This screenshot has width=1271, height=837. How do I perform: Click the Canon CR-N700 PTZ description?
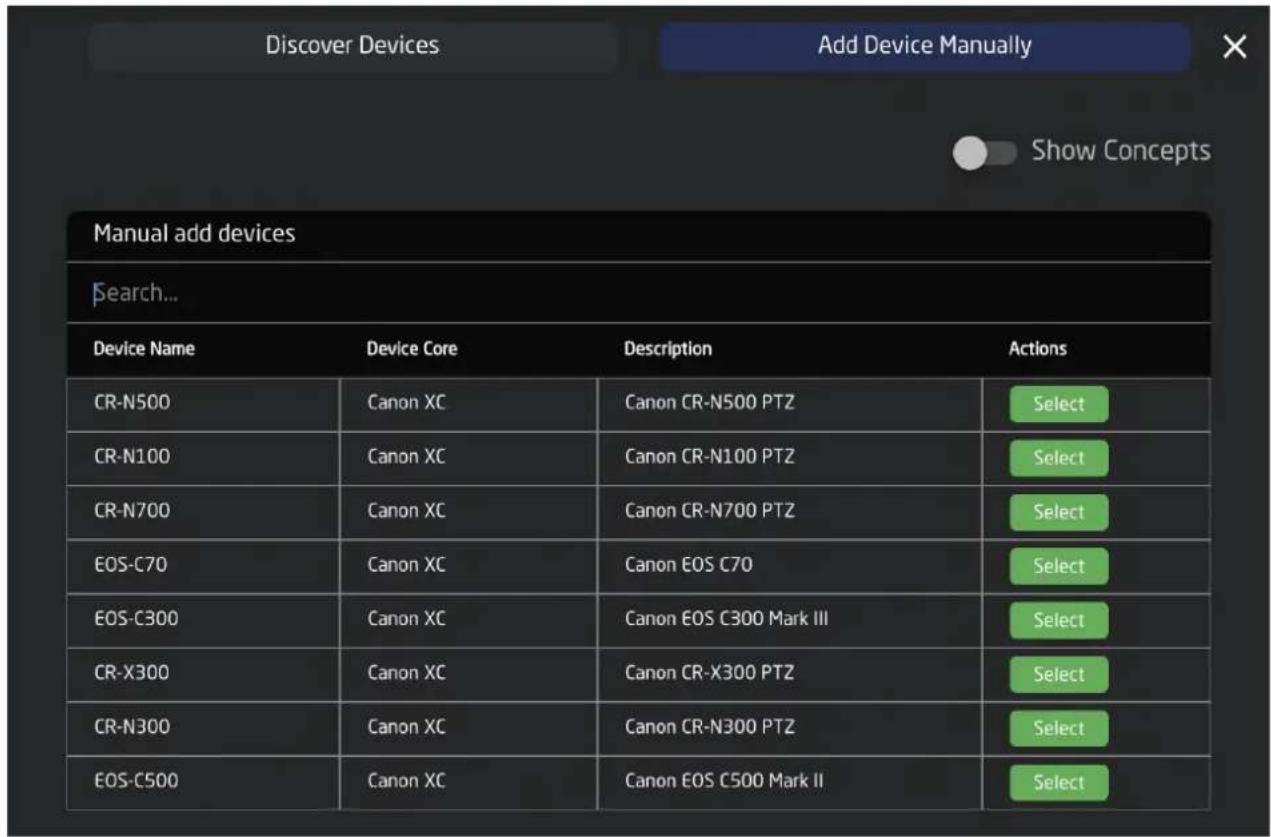click(x=709, y=512)
